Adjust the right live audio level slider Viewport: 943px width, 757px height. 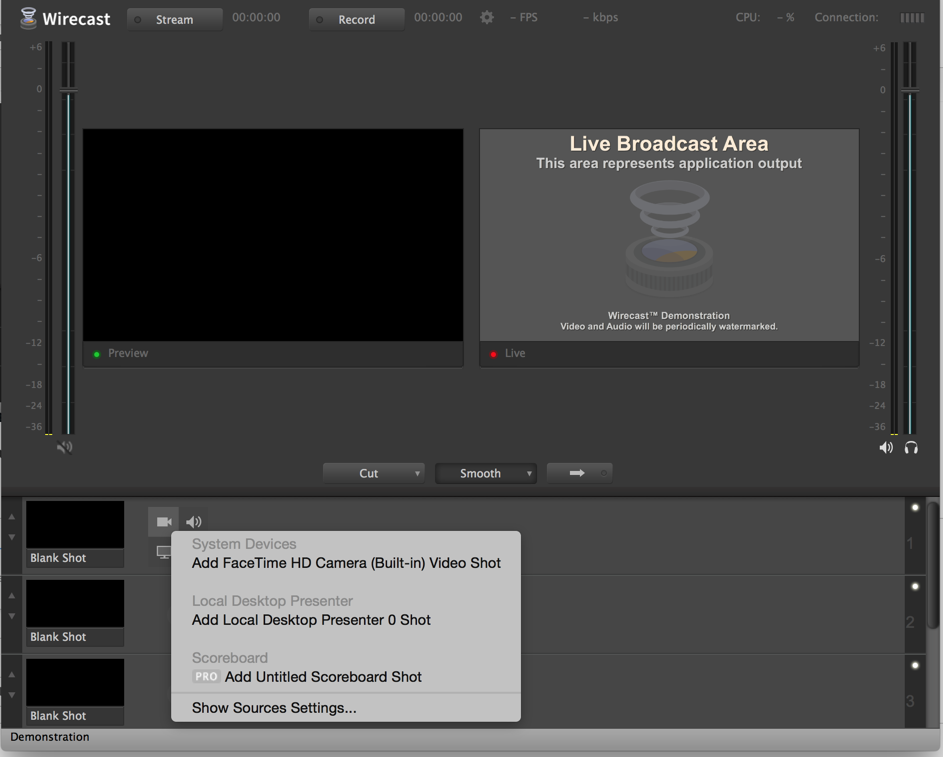click(910, 91)
